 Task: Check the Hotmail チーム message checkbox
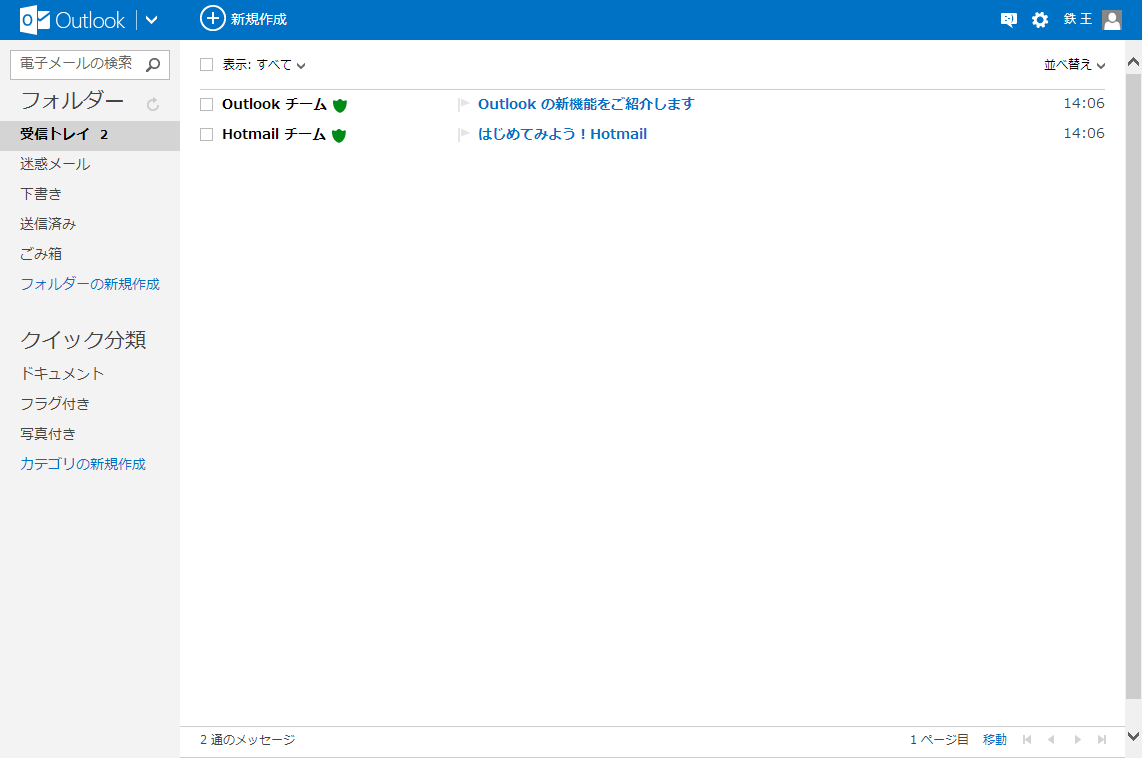tap(207, 135)
